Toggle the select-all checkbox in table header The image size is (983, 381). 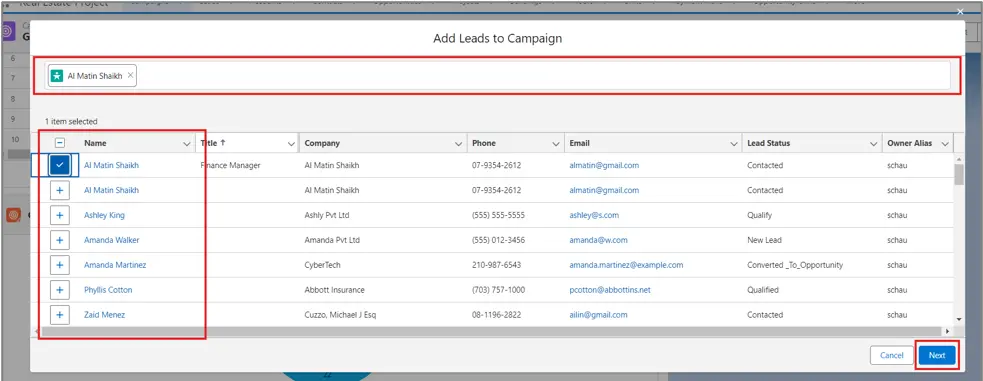coord(60,143)
